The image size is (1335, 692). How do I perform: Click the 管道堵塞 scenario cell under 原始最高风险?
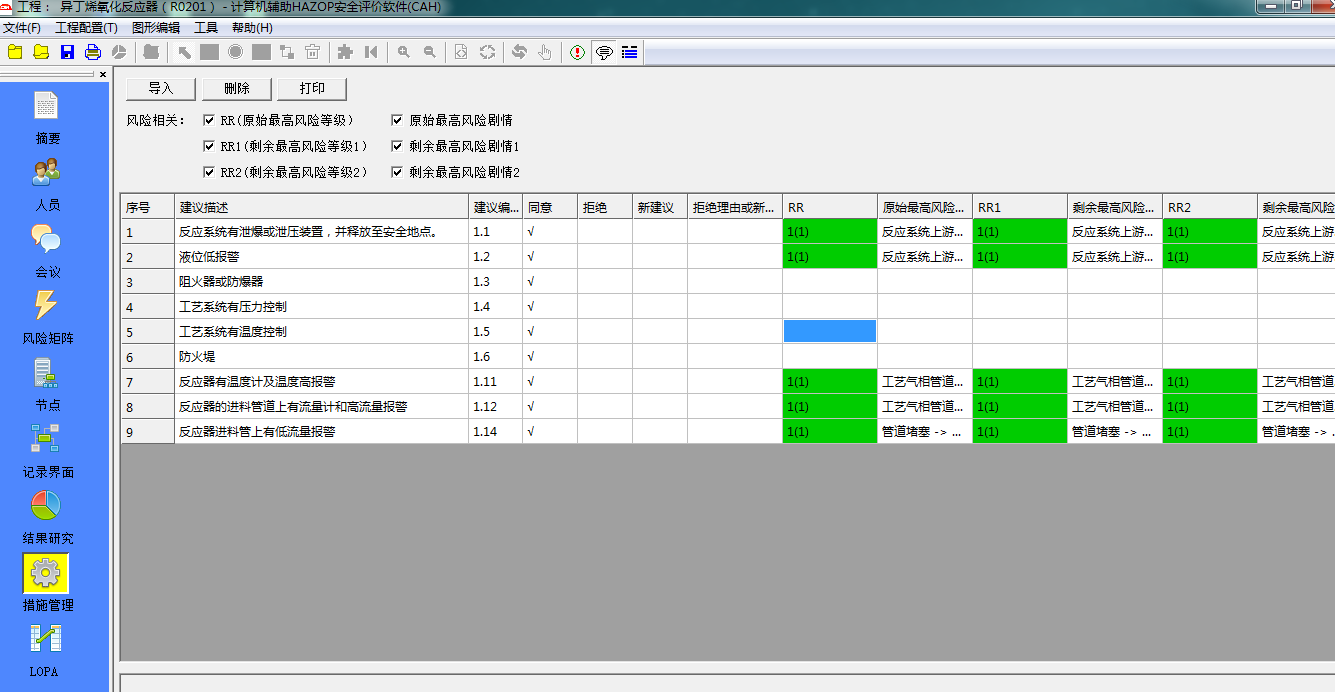click(x=925, y=431)
